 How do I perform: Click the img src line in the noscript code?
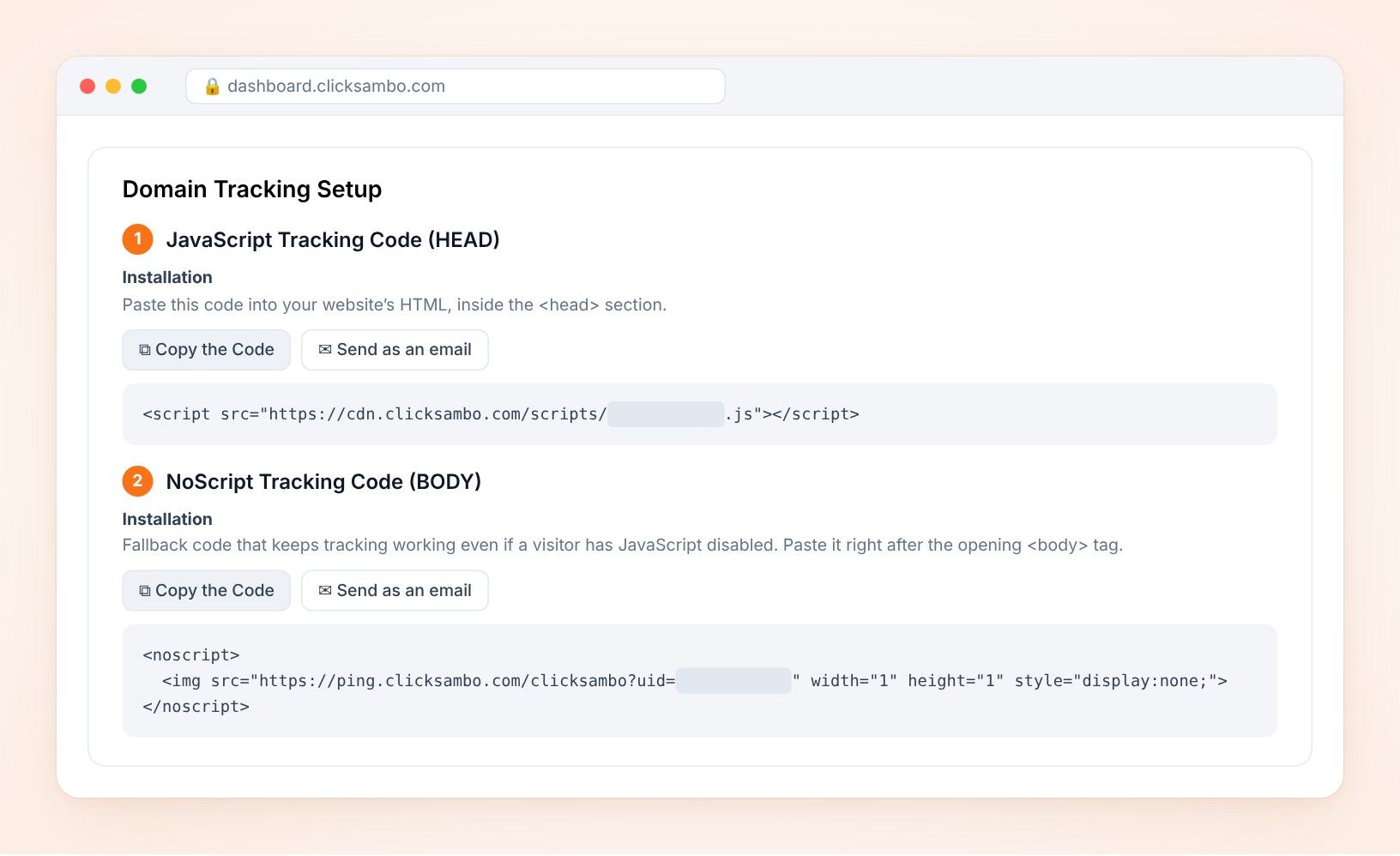coord(695,681)
